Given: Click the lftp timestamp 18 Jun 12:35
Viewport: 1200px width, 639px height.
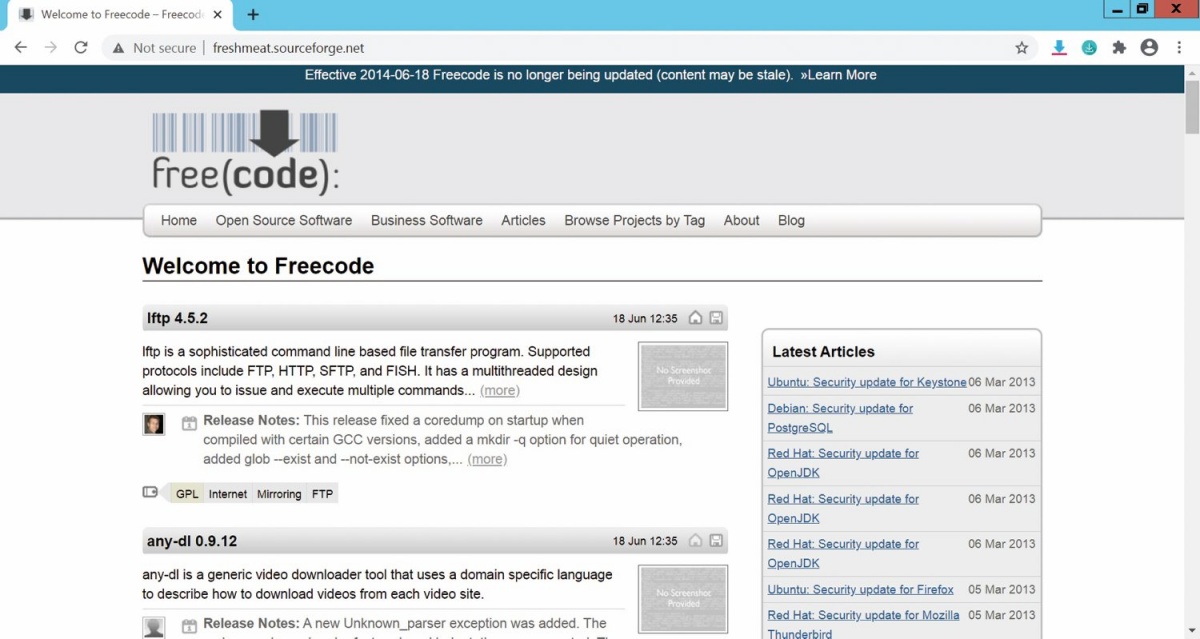Looking at the screenshot, I should (645, 318).
